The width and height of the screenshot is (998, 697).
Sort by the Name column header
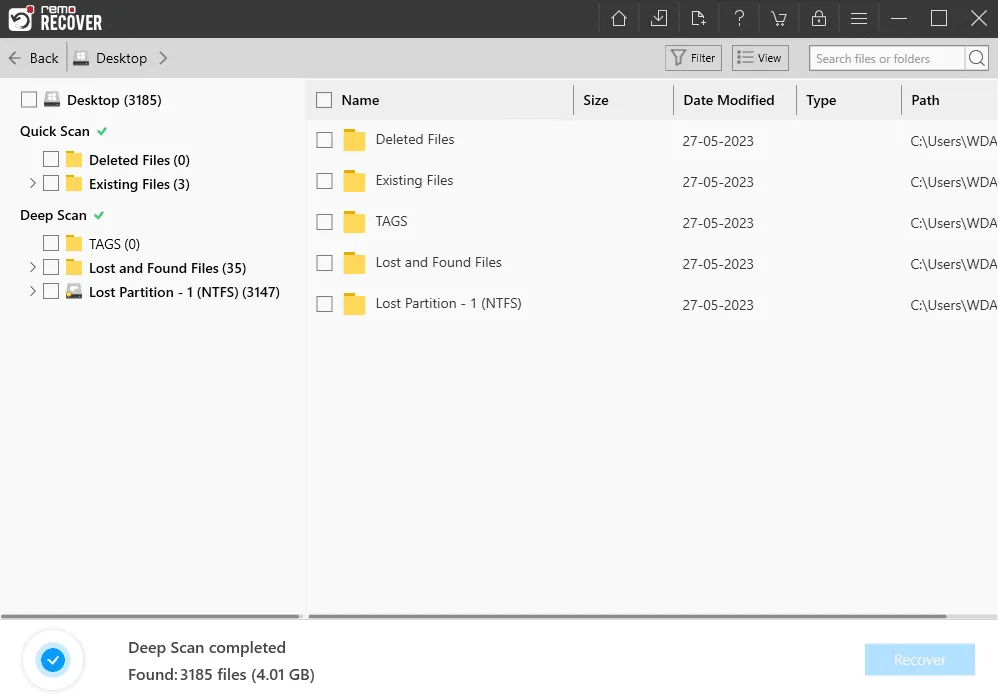pos(360,100)
